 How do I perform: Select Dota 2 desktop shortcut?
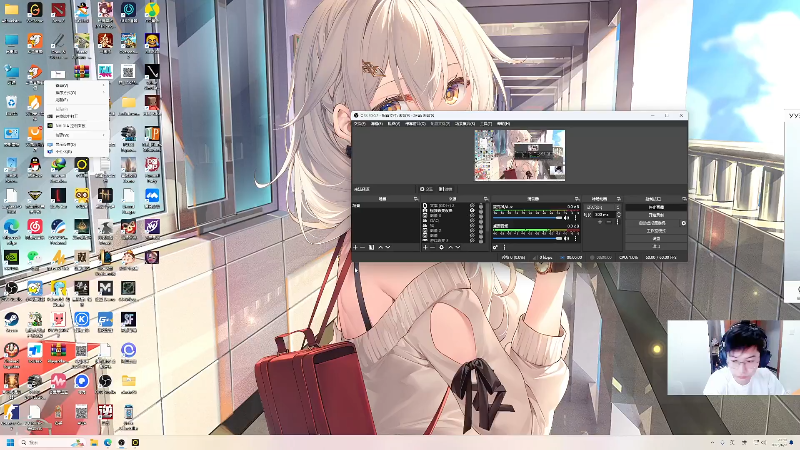(58, 10)
